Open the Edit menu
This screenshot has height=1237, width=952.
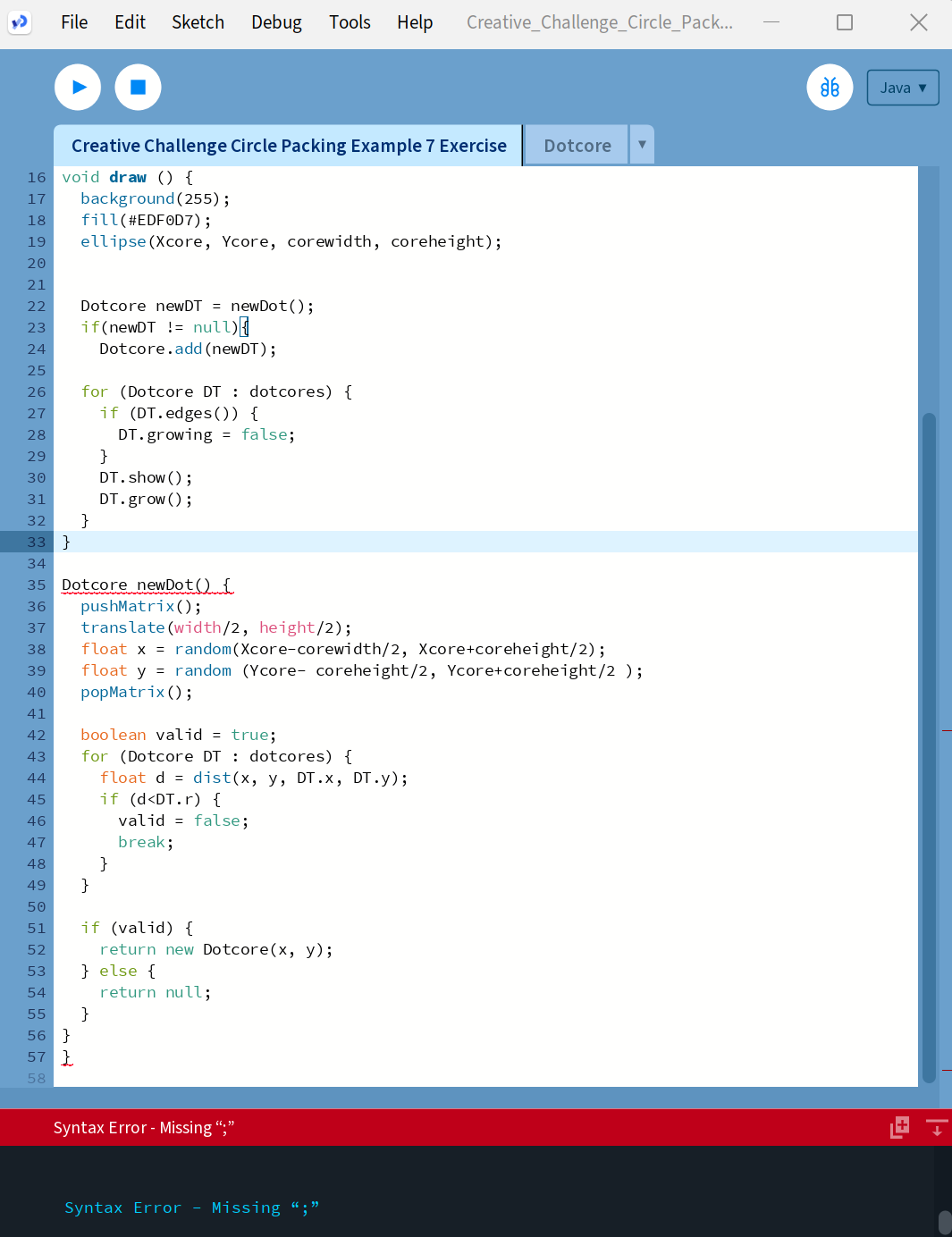point(130,22)
